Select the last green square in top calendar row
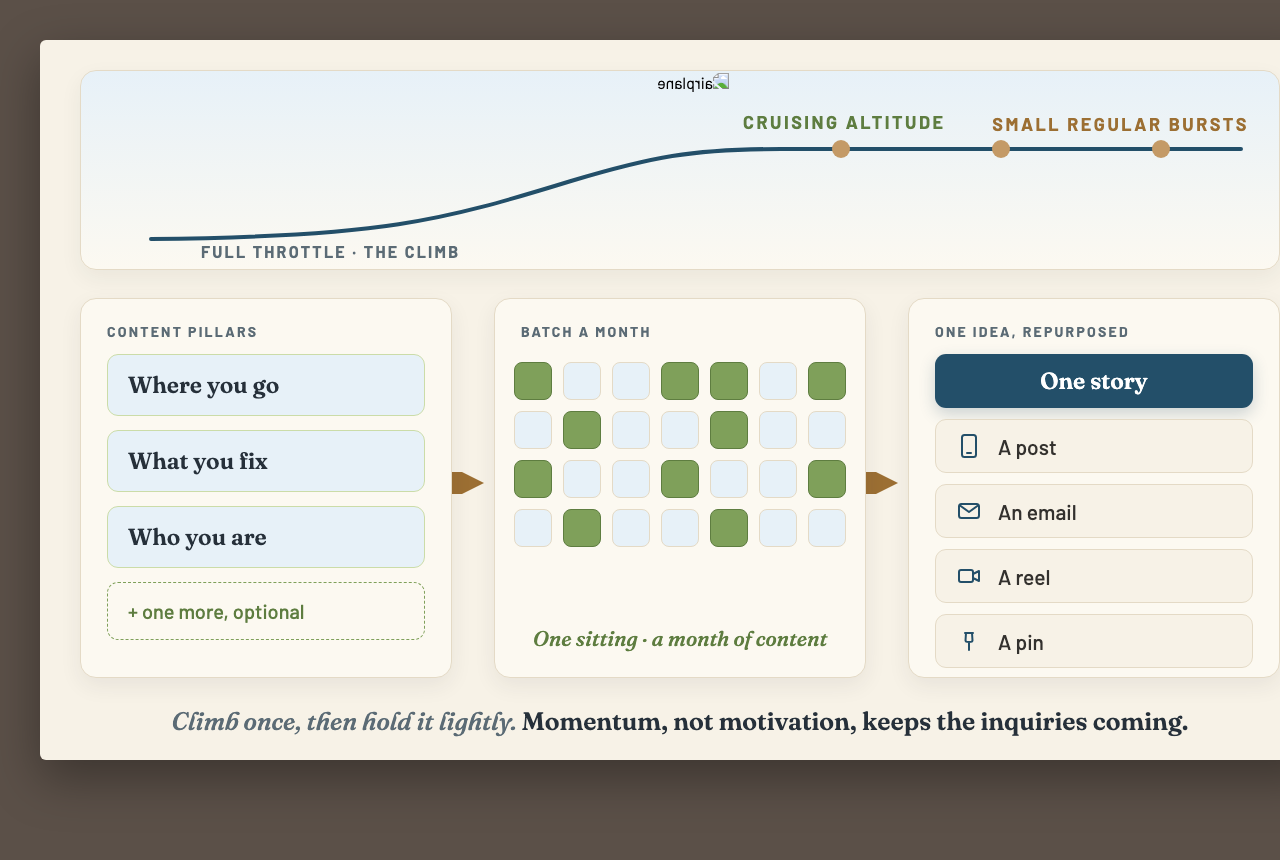Image resolution: width=1280 pixels, height=860 pixels. click(x=827, y=381)
